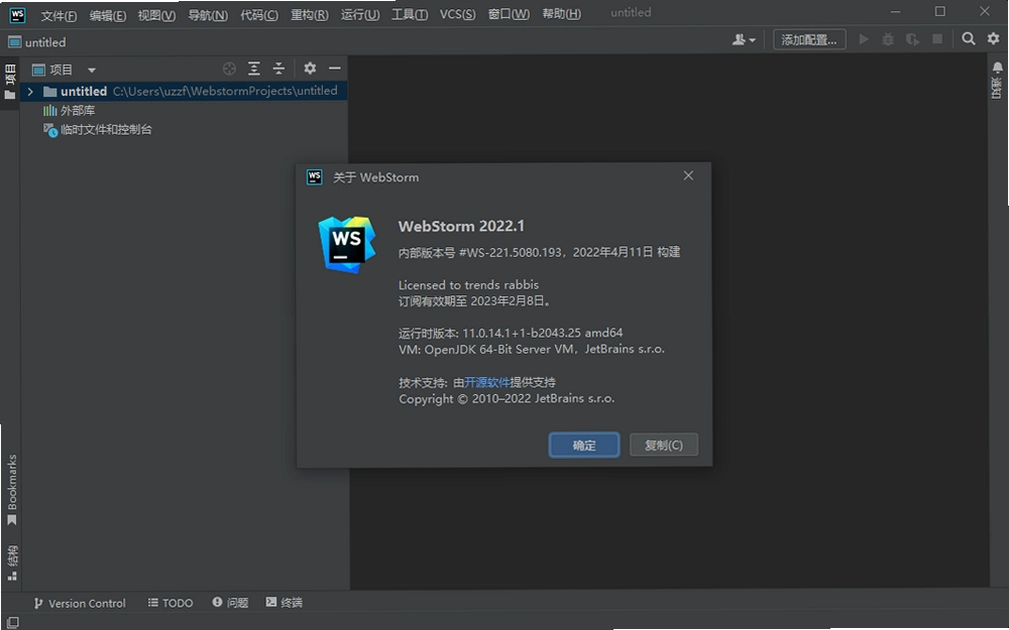Click the Stop square icon
The image size is (1009, 630).
[938, 39]
